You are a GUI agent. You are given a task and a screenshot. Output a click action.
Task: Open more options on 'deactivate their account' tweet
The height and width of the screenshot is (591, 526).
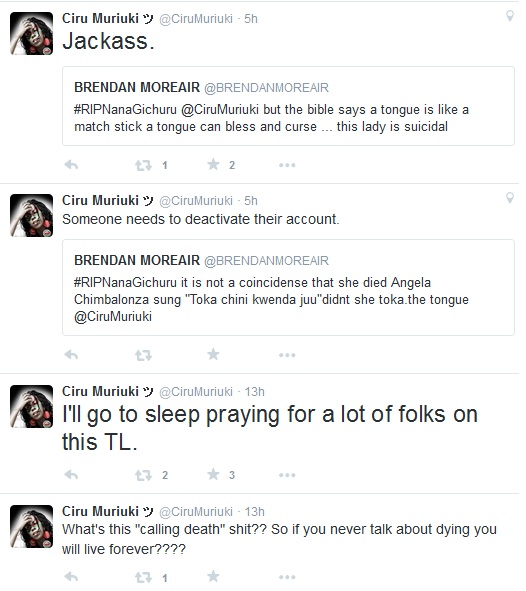[x=287, y=355]
